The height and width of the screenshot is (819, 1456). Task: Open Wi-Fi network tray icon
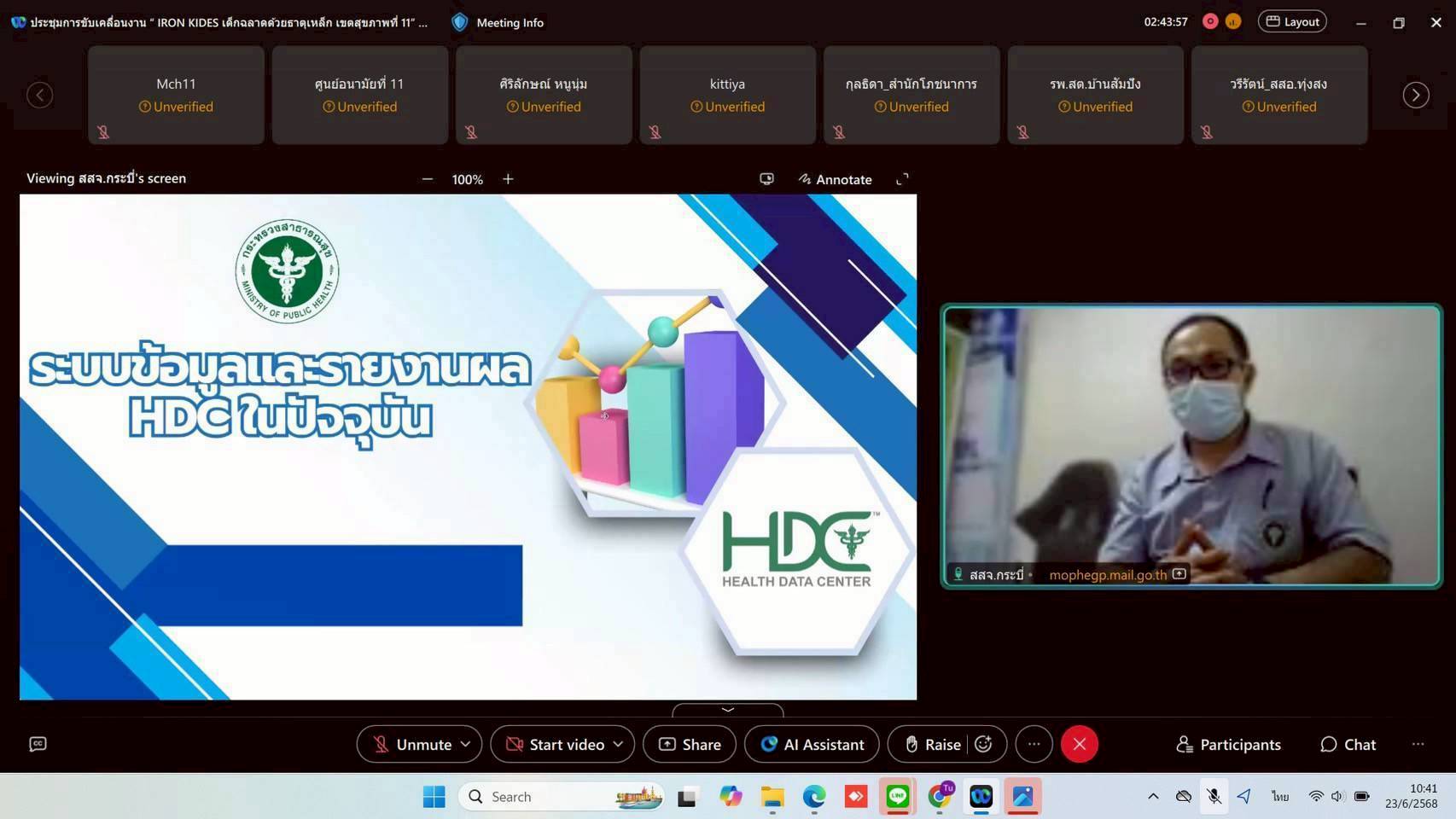pyautogui.click(x=1316, y=796)
